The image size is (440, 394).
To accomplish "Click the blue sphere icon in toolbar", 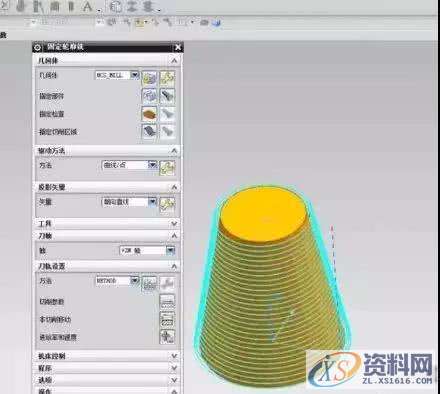I will coord(217,23).
